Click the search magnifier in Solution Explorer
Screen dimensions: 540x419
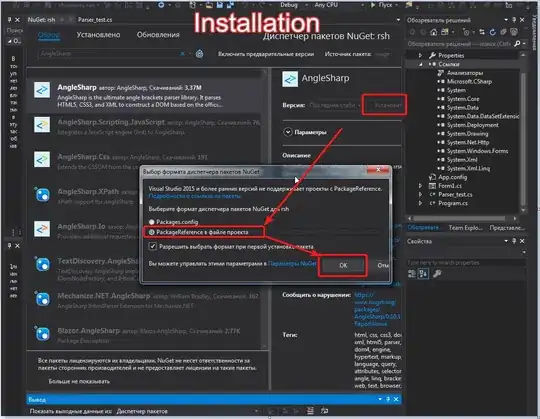517,44
